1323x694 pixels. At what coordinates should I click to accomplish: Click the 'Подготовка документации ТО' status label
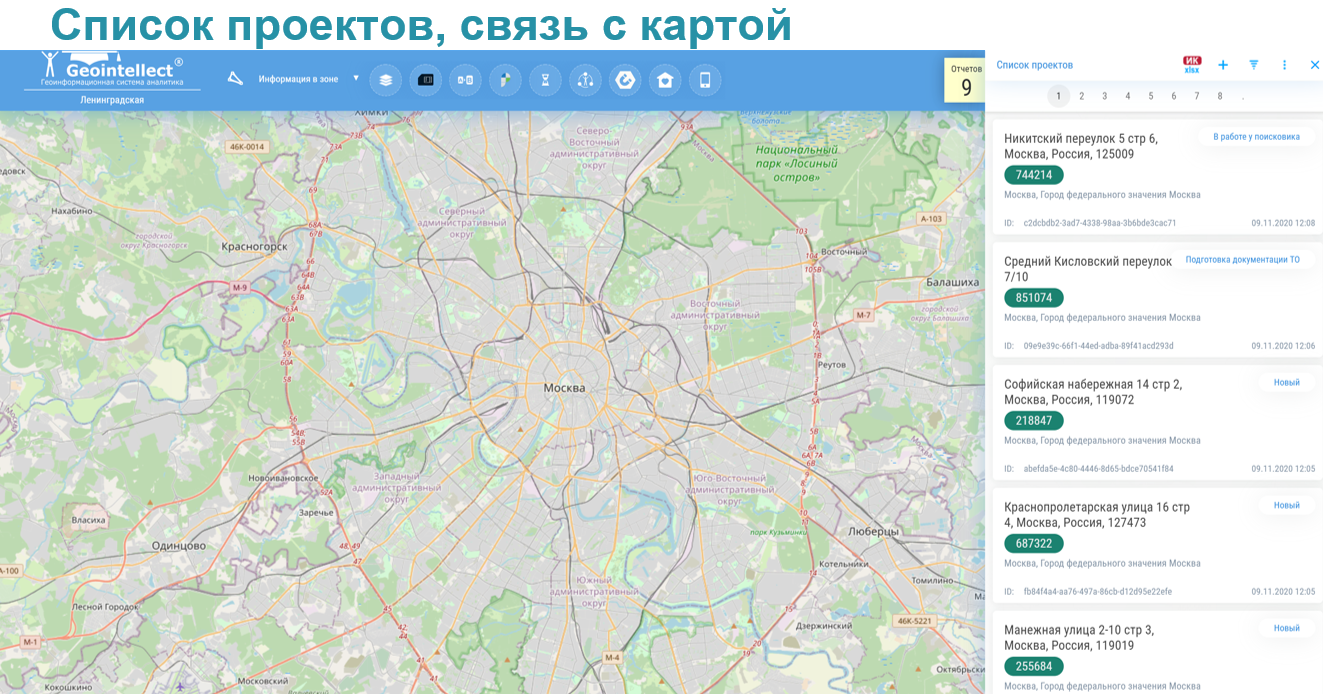coord(1242,260)
